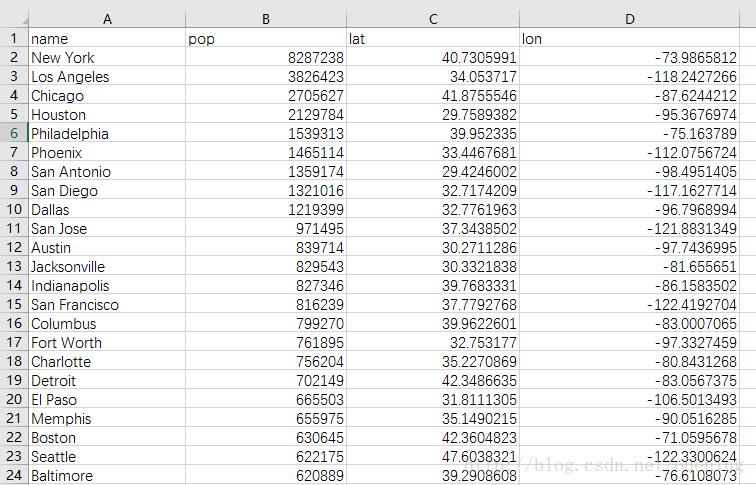Click population value 1539313
756x485 pixels.
coord(266,133)
